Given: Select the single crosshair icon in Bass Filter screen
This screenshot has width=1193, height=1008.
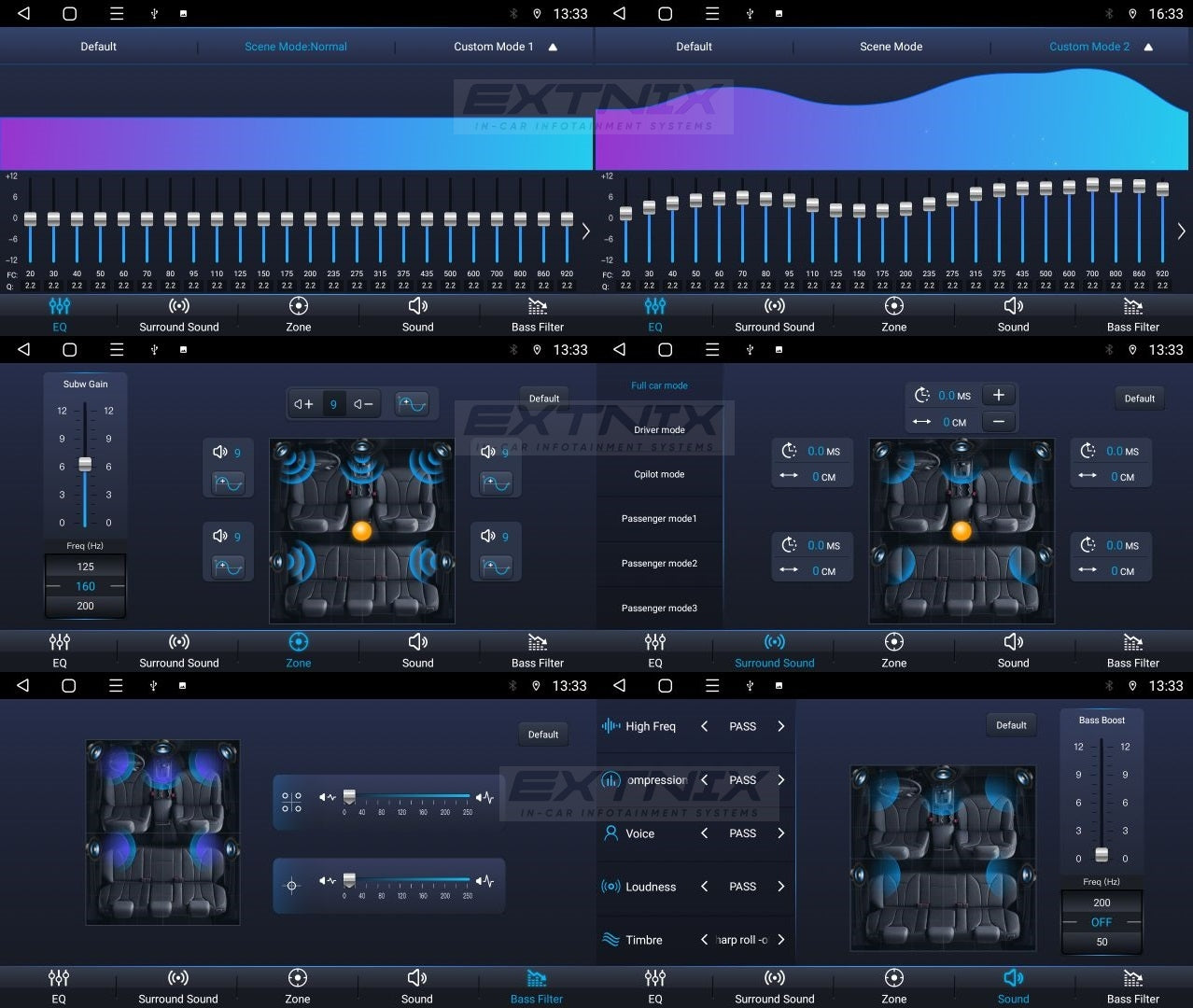Looking at the screenshot, I should coord(291,886).
